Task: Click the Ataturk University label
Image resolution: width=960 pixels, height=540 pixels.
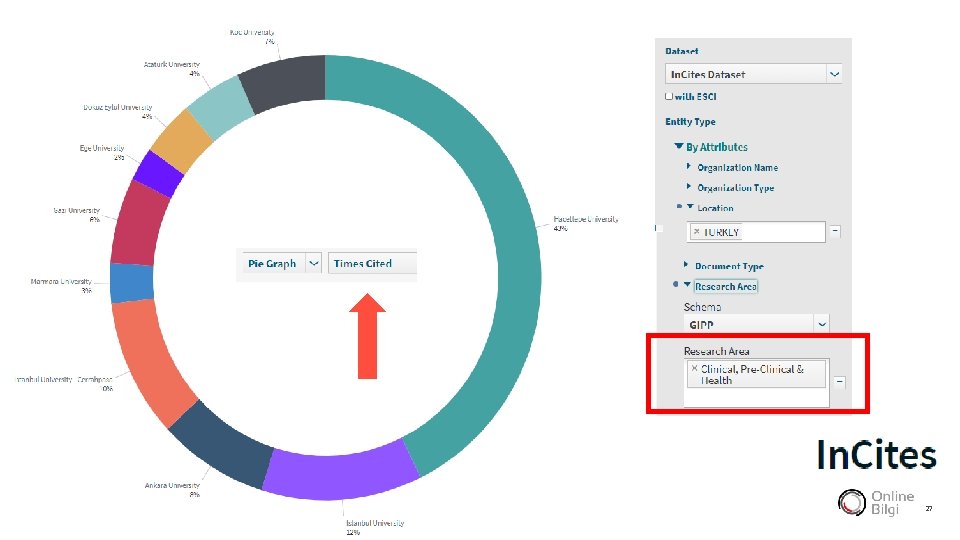Action: coord(171,69)
